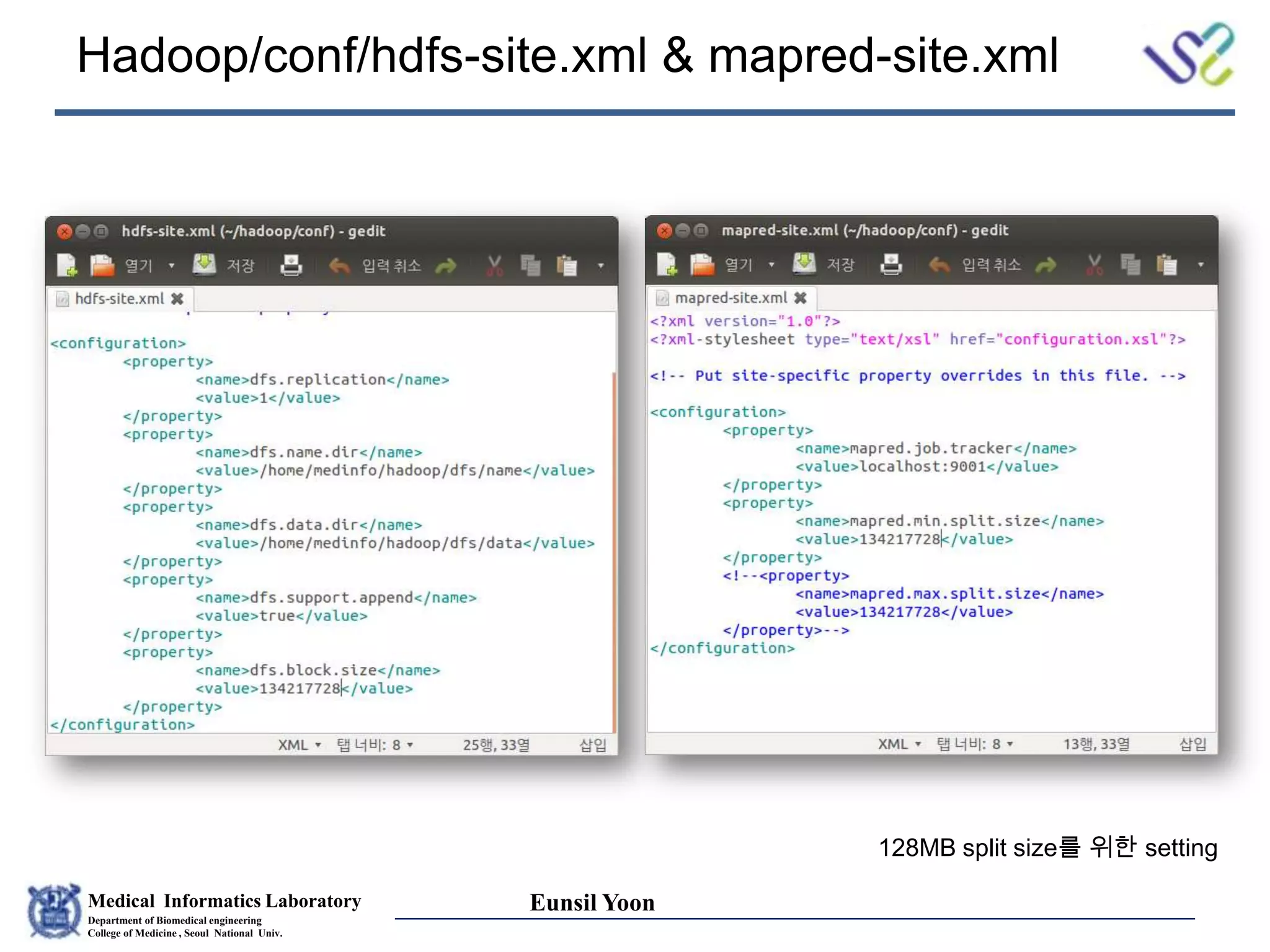Viewport: 1270px width, 952px height.
Task: Click Print icon in mapred-site.xml gedit window
Action: pyautogui.click(x=891, y=265)
